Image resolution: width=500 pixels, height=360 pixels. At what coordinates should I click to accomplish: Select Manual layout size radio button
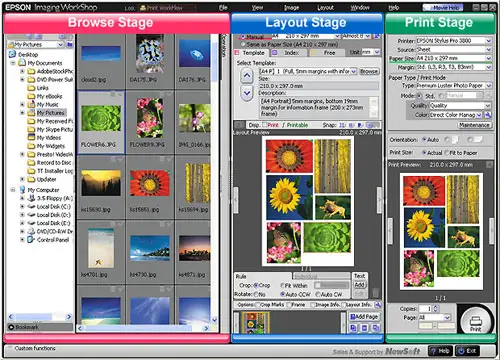242,36
